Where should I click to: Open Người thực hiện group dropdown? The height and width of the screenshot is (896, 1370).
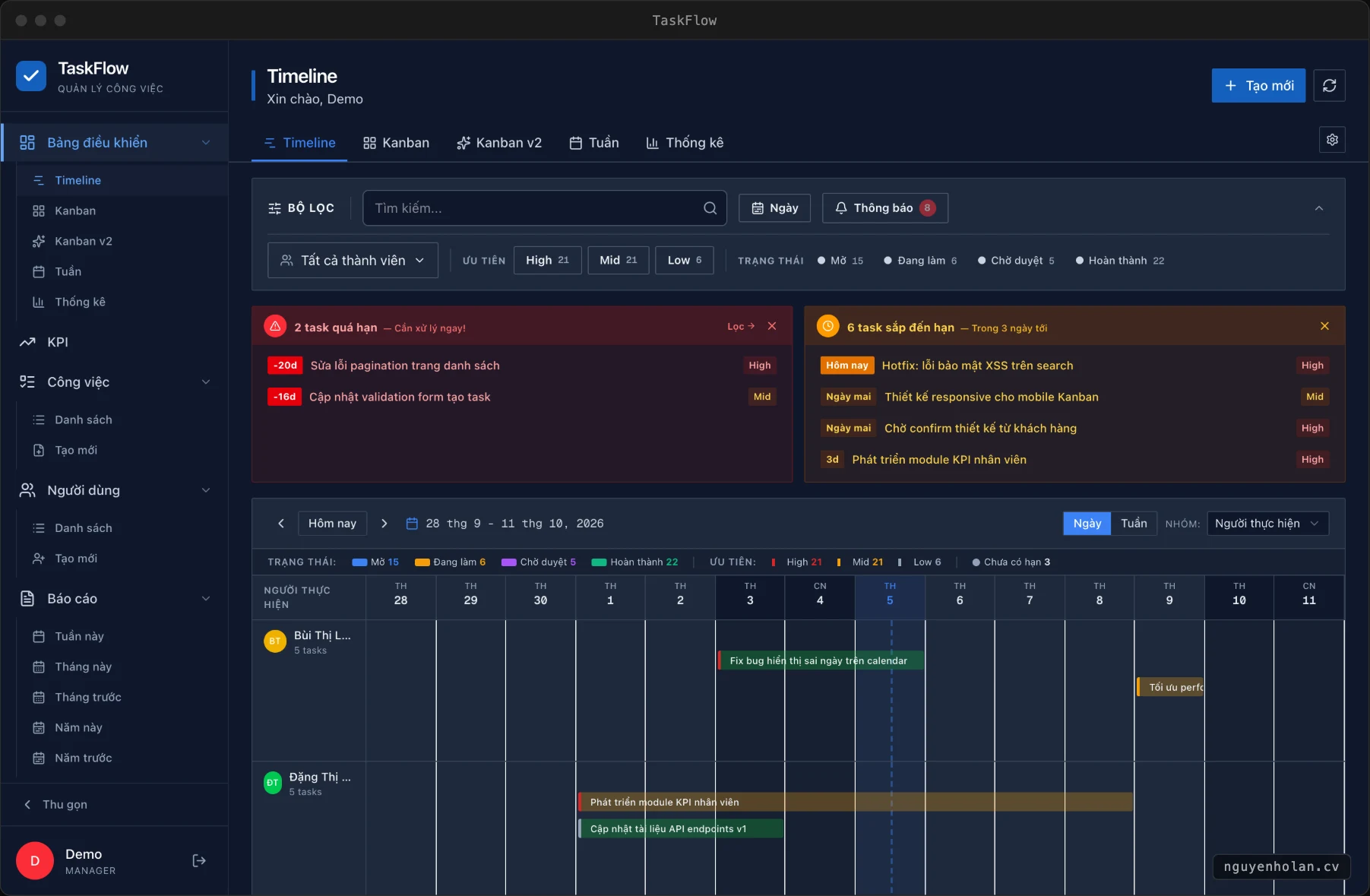click(1267, 524)
